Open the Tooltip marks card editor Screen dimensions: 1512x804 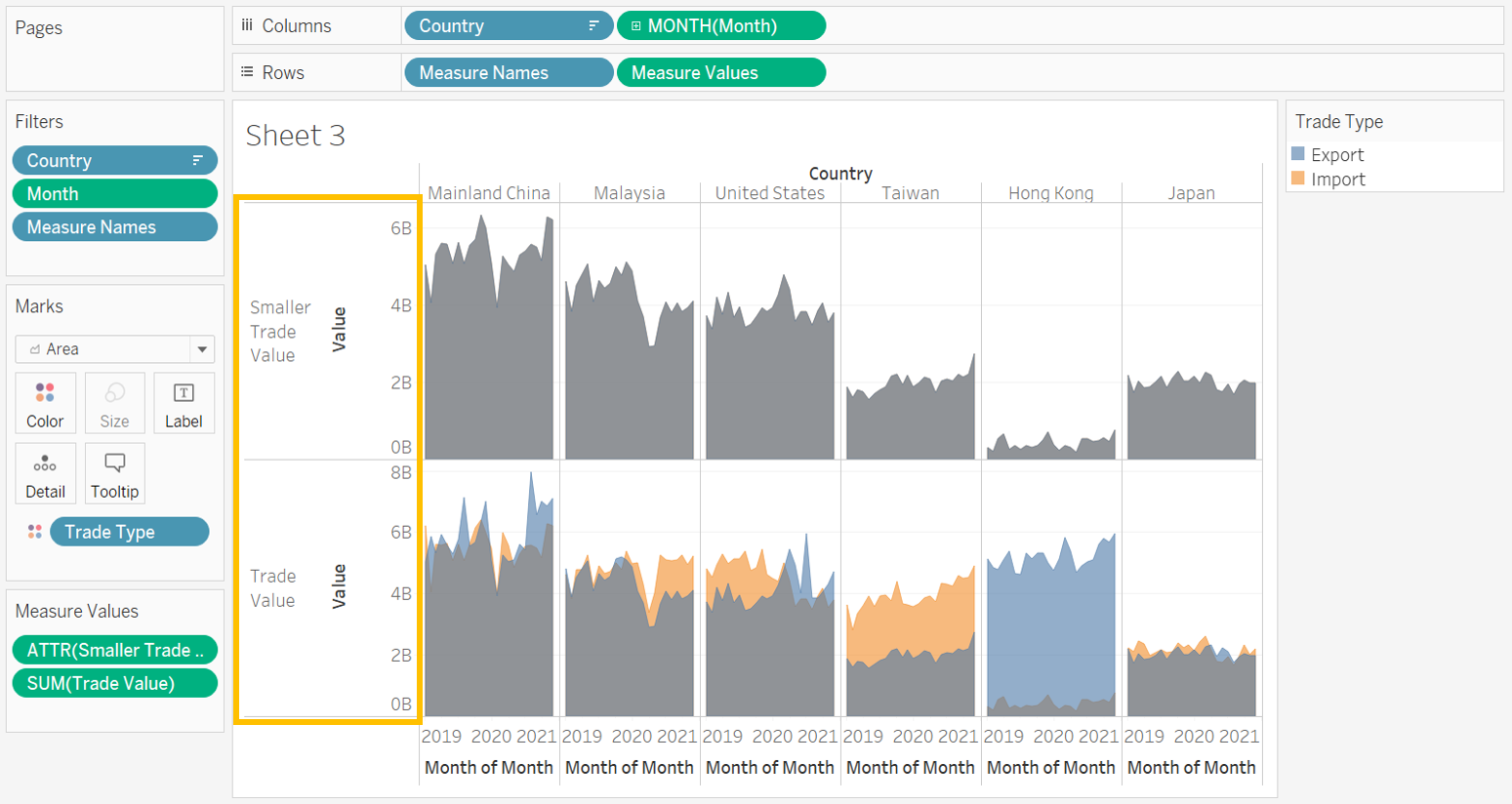pyautogui.click(x=114, y=473)
